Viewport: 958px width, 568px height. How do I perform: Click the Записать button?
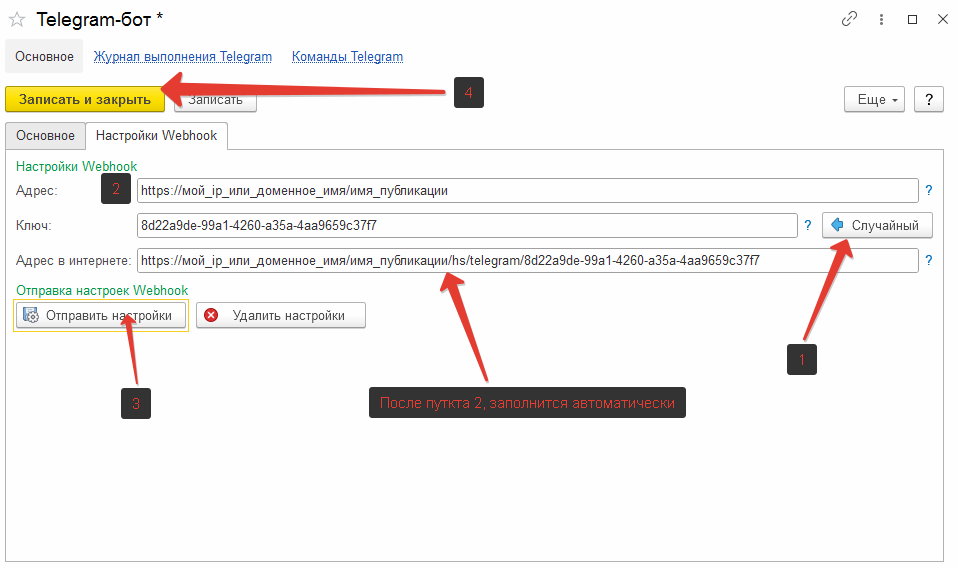click(x=215, y=100)
